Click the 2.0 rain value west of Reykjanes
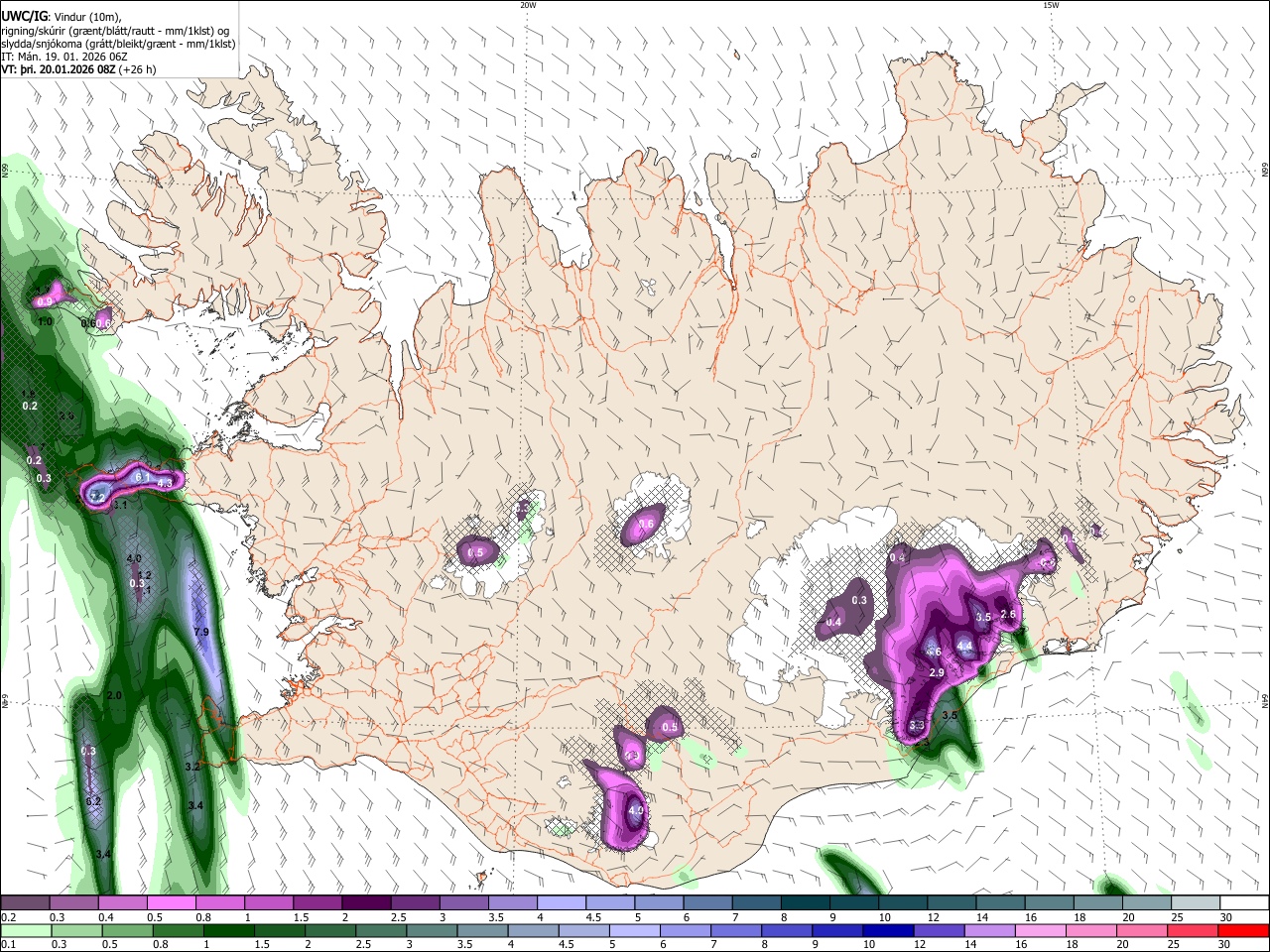 [114, 696]
